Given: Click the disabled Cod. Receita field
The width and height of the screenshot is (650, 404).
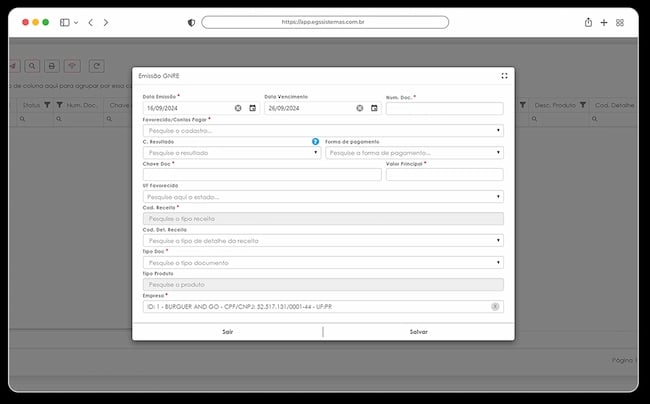Looking at the screenshot, I should [x=323, y=219].
